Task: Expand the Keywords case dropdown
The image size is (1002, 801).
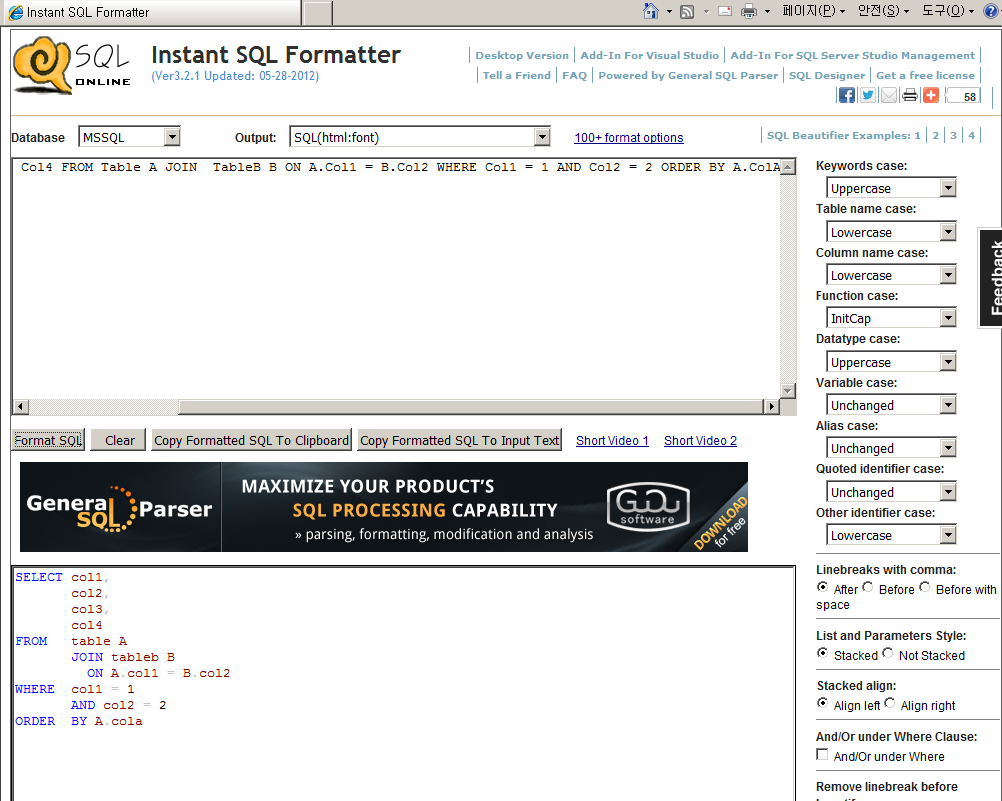Action: (891, 188)
